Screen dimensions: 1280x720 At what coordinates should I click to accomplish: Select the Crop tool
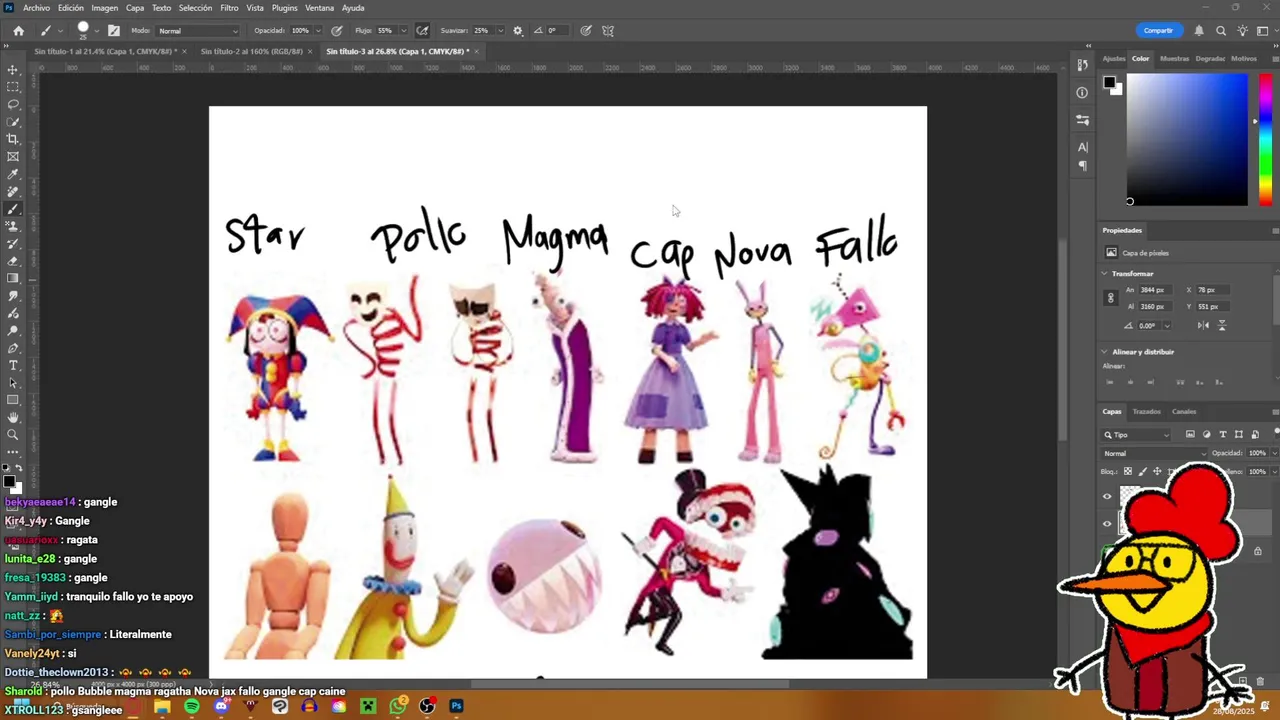[13, 139]
